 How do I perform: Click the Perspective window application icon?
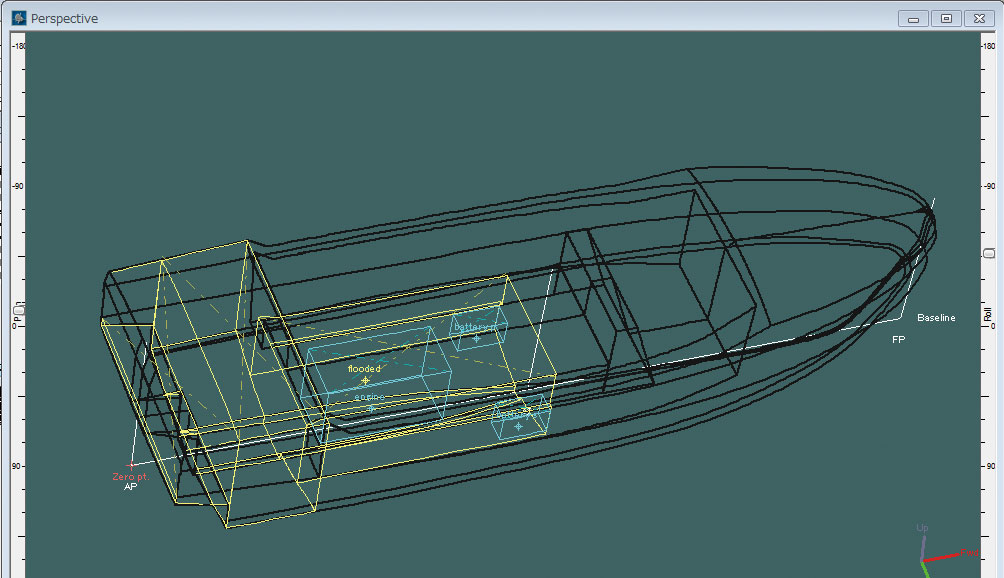tap(19, 18)
